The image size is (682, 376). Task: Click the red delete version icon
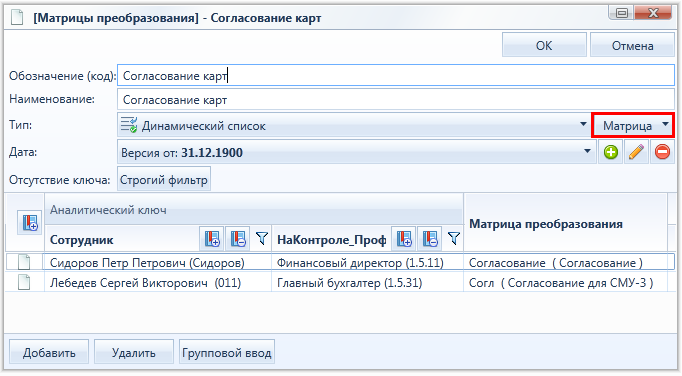coord(662,152)
